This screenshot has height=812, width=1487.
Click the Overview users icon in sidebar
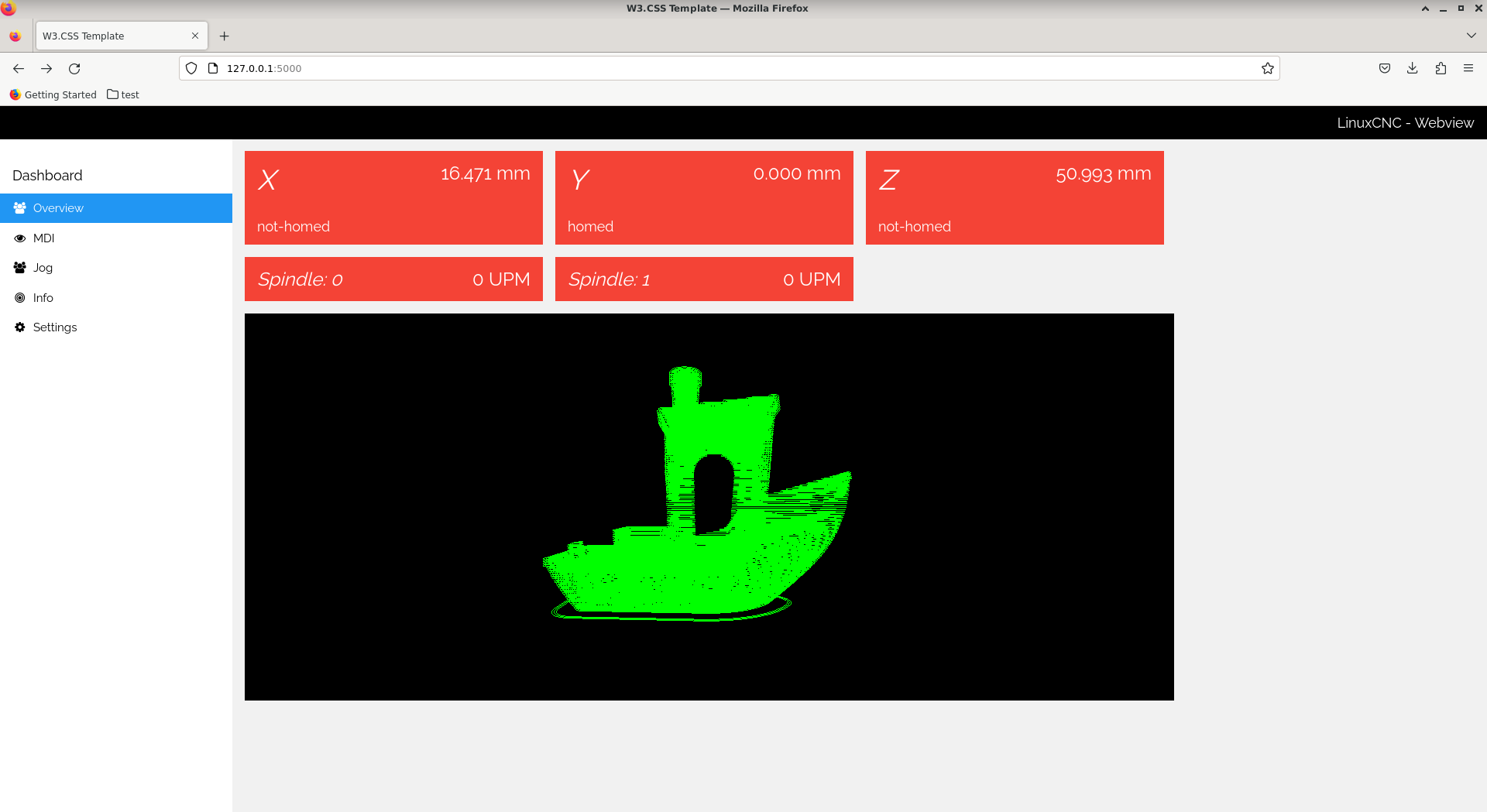[20, 208]
